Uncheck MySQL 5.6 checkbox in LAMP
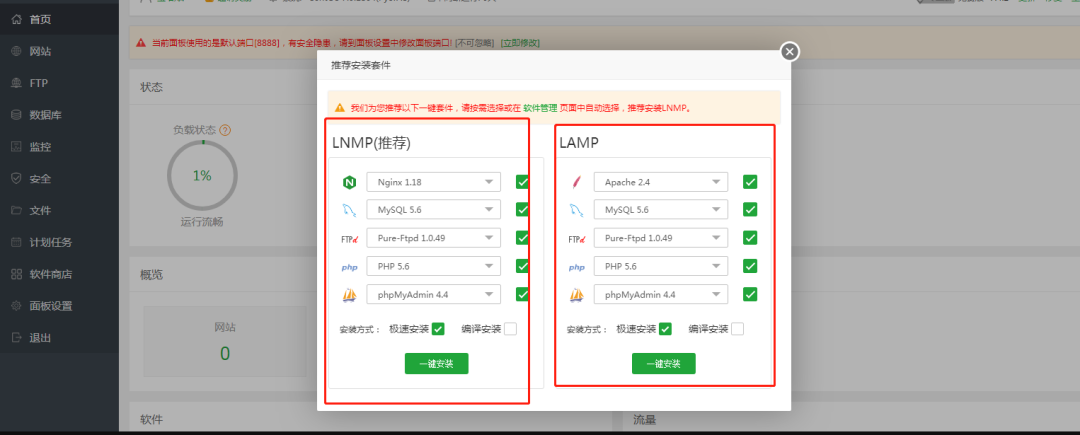Viewport: 1080px width, 435px height. tap(750, 209)
